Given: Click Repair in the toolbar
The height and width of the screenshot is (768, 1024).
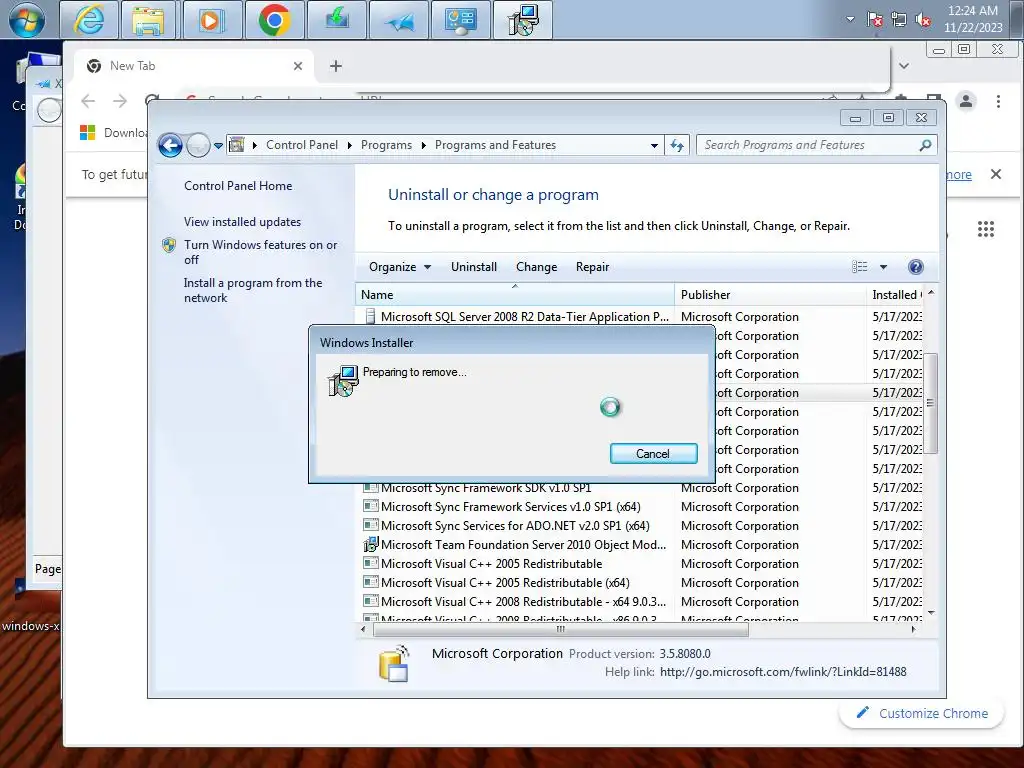Looking at the screenshot, I should click(x=592, y=266).
